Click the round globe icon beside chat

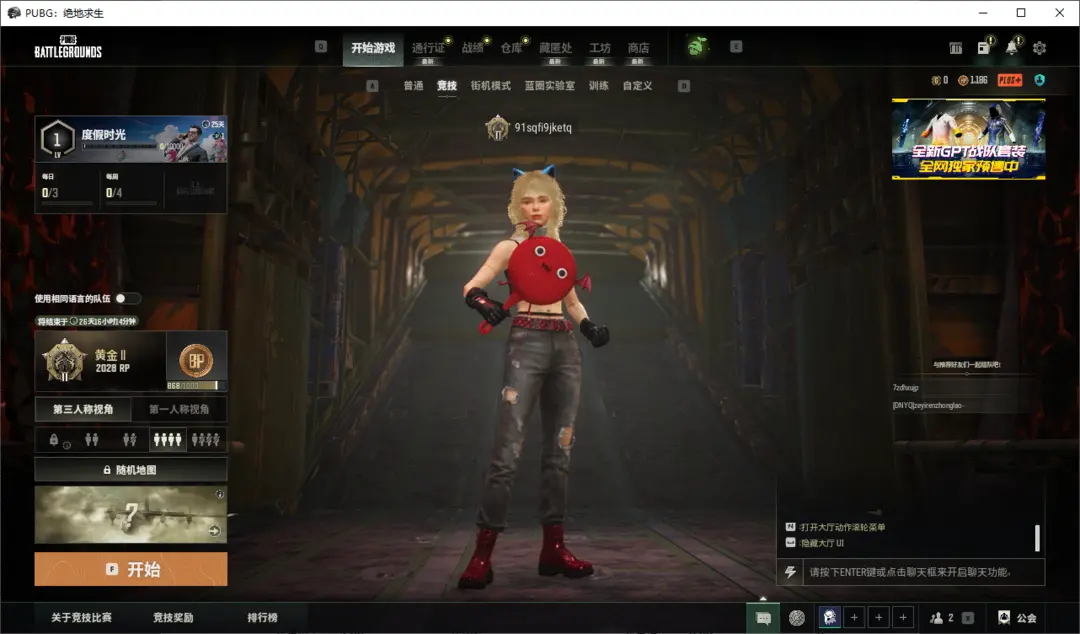[x=797, y=617]
